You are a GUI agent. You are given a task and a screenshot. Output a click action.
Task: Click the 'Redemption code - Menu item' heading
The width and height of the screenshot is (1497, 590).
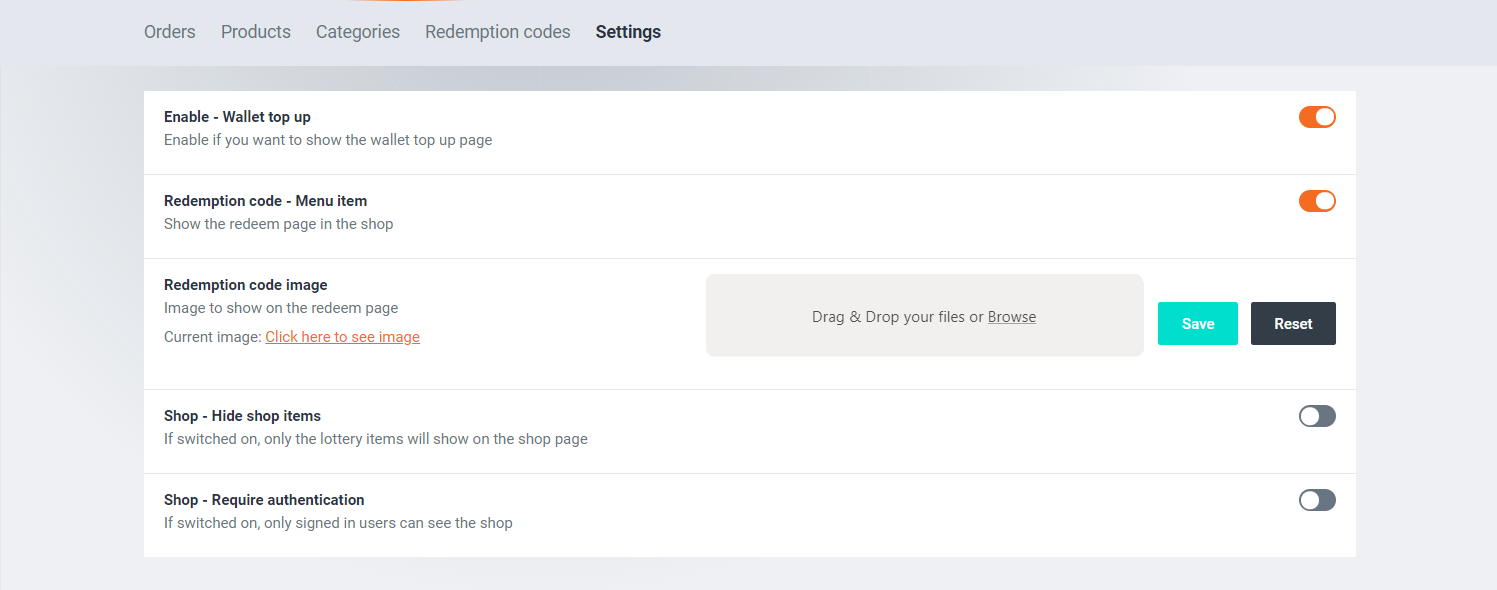pyautogui.click(x=265, y=201)
